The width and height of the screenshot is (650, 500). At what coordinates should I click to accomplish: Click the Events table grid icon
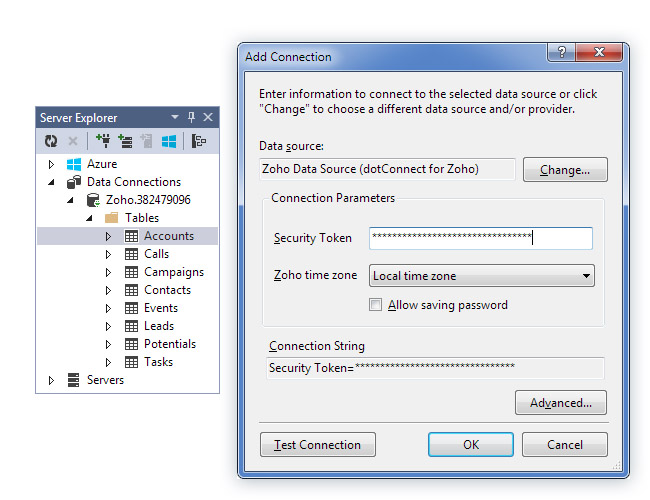pos(131,308)
